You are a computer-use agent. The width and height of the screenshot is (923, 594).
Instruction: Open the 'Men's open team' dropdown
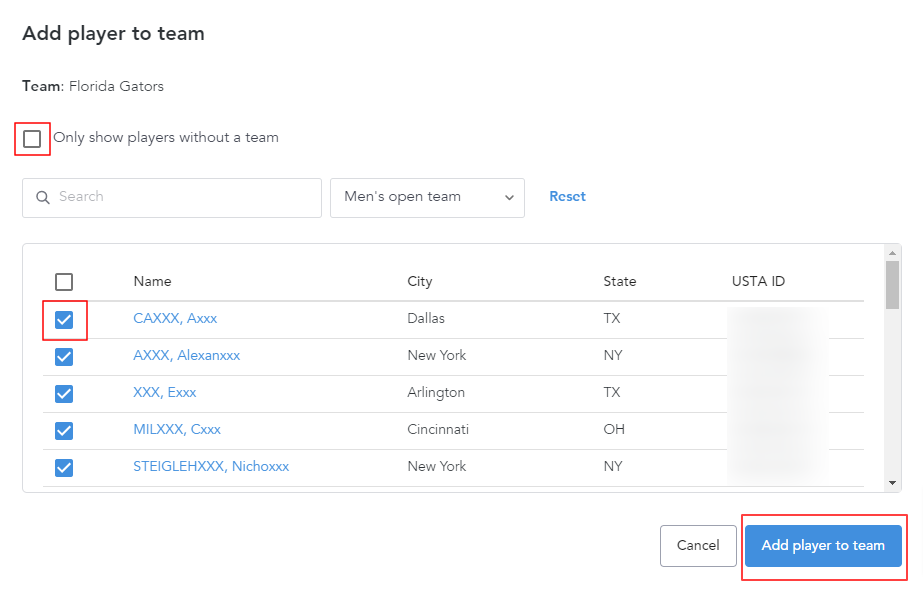427,197
